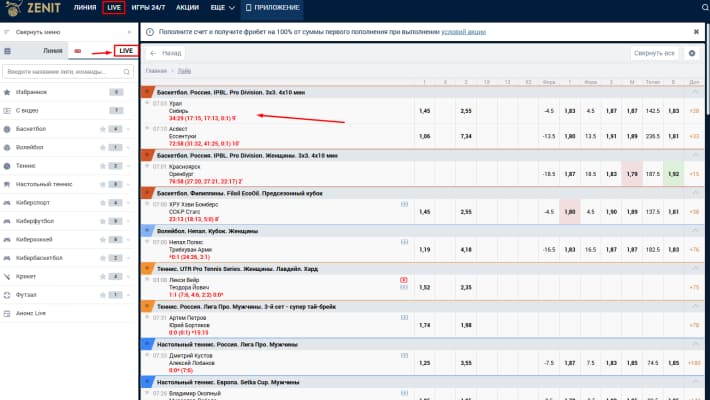The image size is (710, 400).
Task: Select the Настольный теннис icon in the sidebar
Action: [x=7, y=184]
